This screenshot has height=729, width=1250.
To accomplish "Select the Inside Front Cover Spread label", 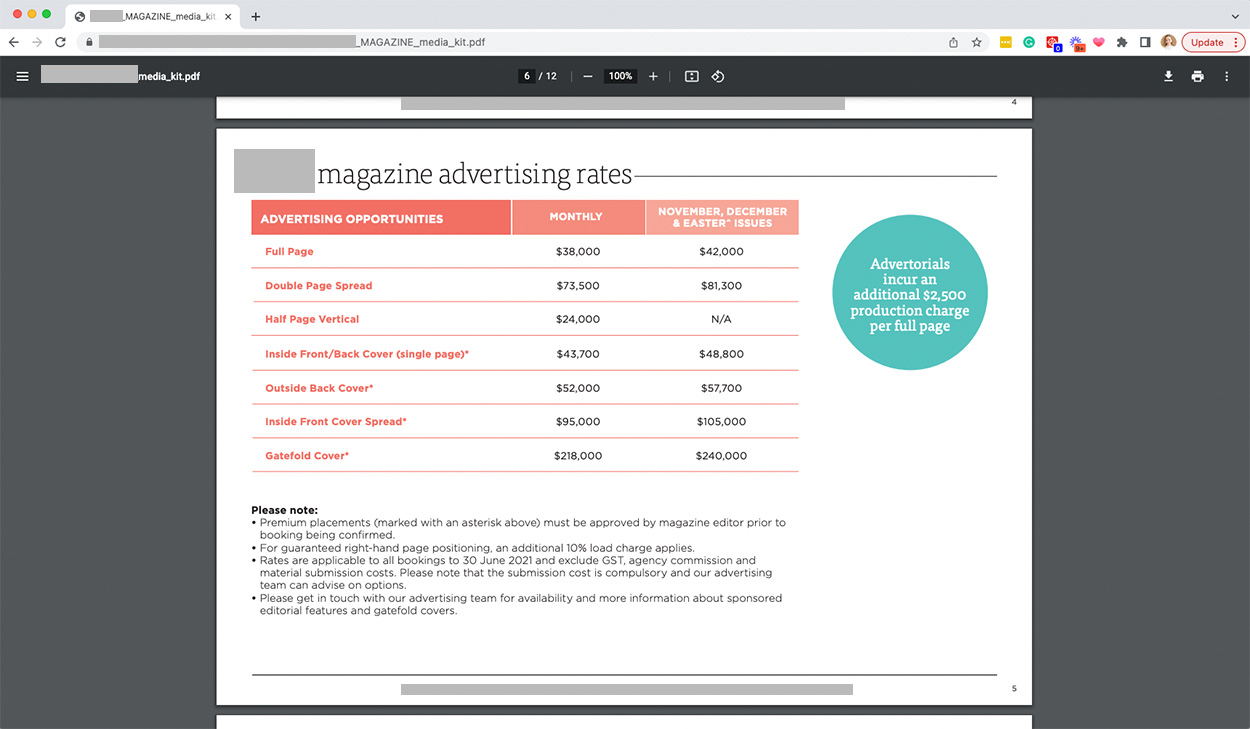I will 336,422.
